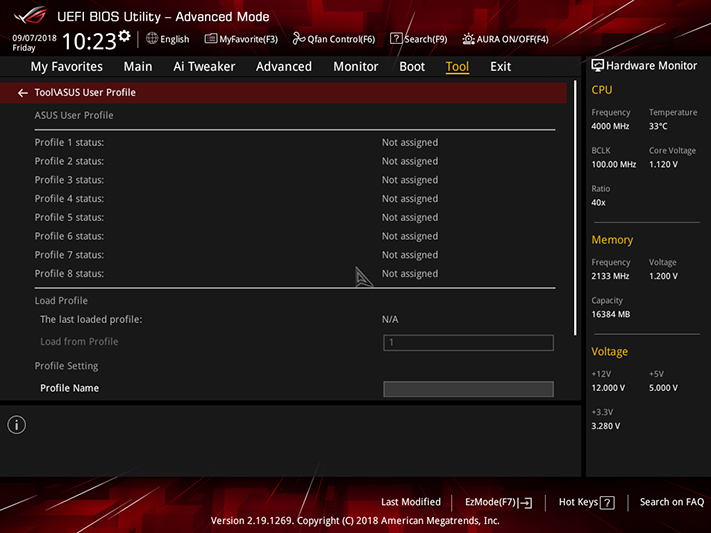Click 'Profile 6 status:' row
This screenshot has width=711, height=533.
click(x=295, y=236)
